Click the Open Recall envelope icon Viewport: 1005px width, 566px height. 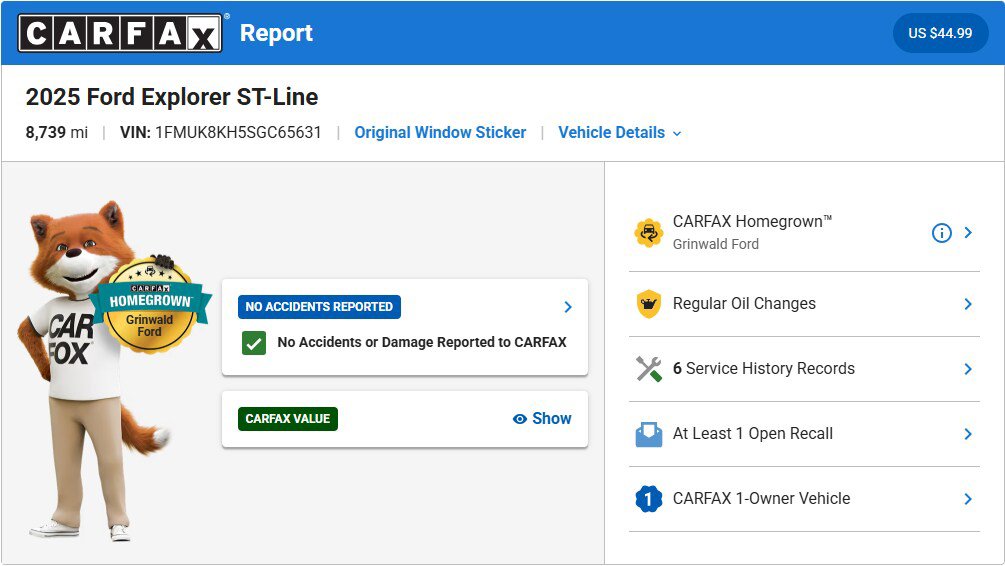[649, 434]
